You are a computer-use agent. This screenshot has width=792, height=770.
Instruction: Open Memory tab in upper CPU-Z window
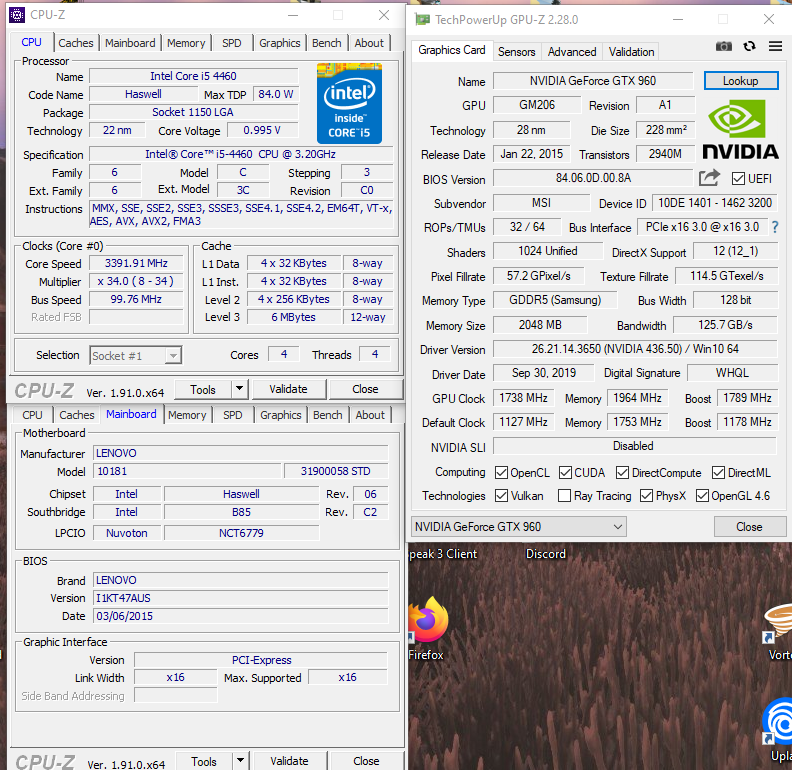pyautogui.click(x=186, y=43)
